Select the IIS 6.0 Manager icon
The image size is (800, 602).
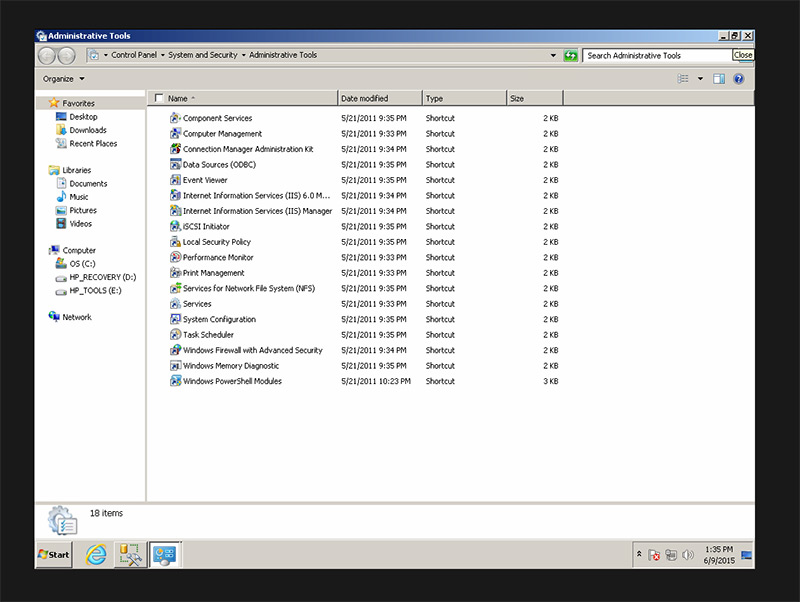(x=175, y=195)
